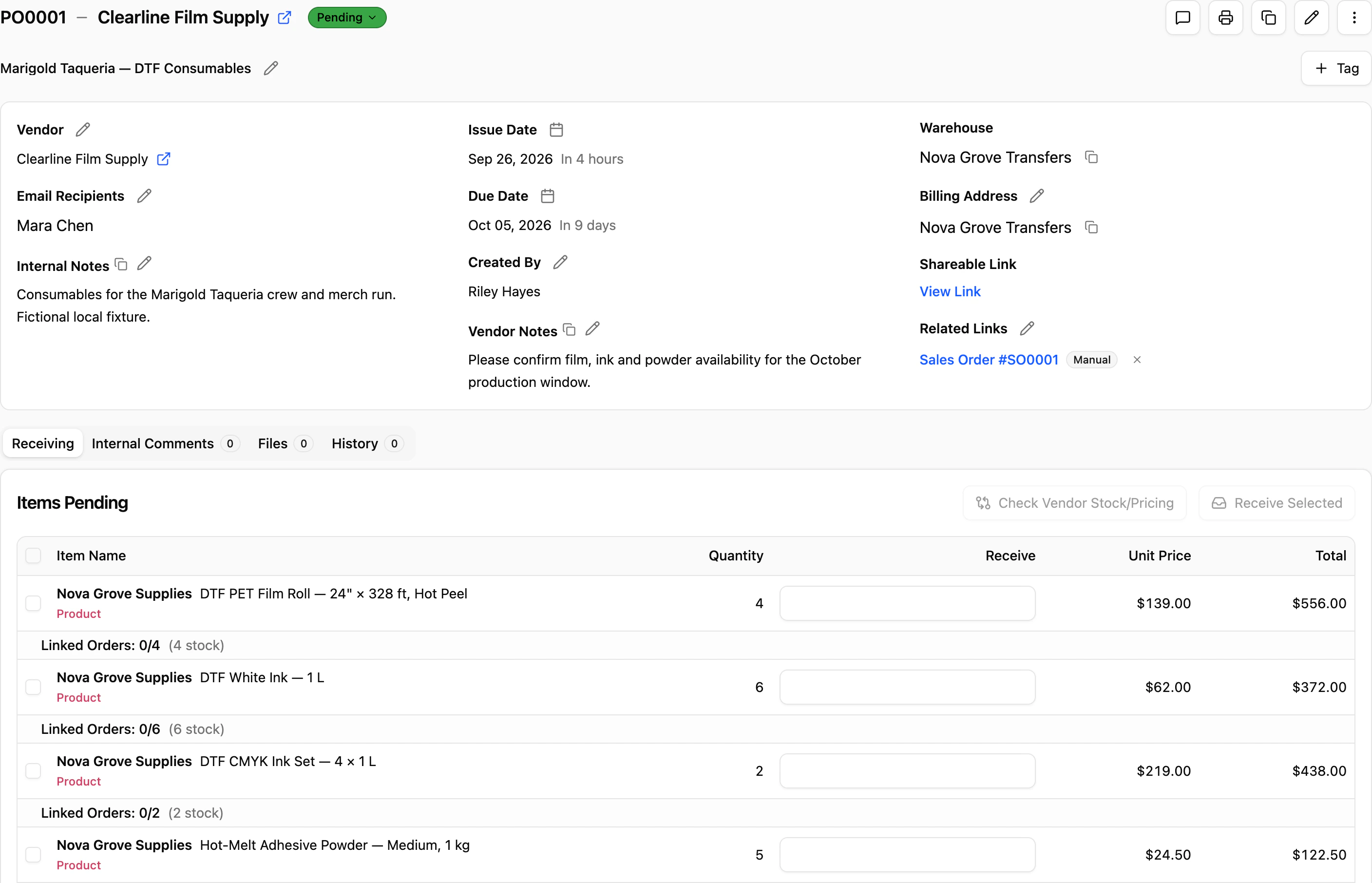This screenshot has height=883, width=1372.
Task: Select the DTF White Ink checkbox
Action: pos(33,688)
